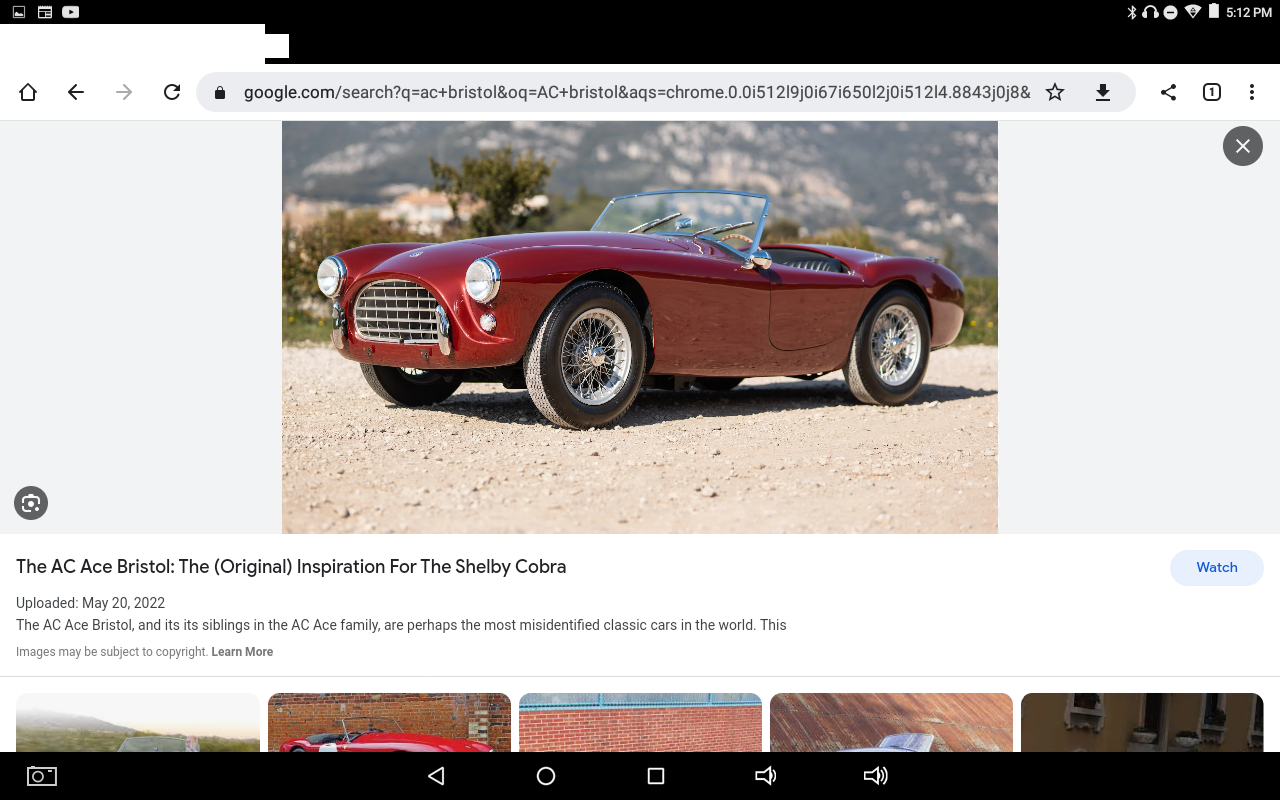Reload the page with refresh icon

click(x=172, y=92)
